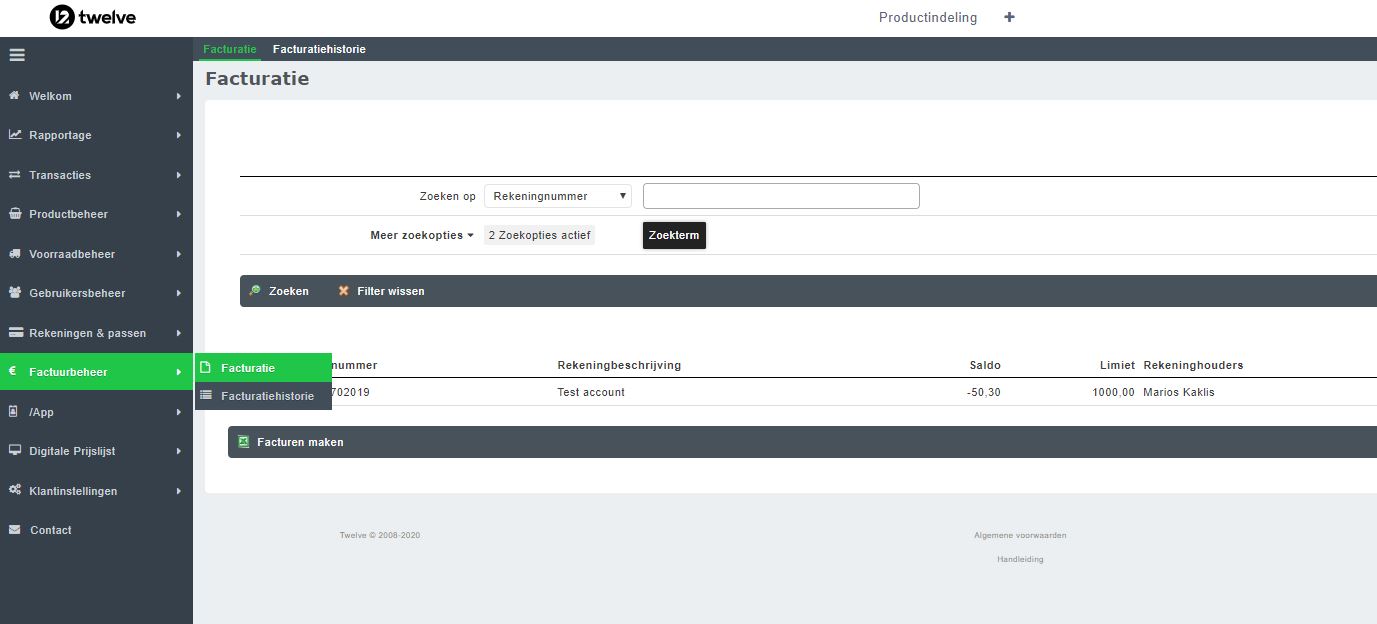
Task: Open the Rekeningen & passen menu
Action: point(96,333)
